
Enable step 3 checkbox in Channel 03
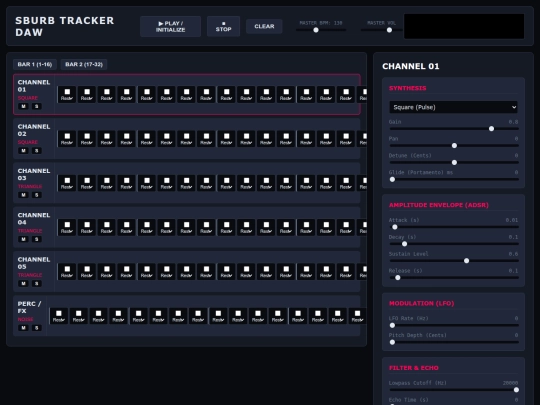pyautogui.click(x=107, y=180)
